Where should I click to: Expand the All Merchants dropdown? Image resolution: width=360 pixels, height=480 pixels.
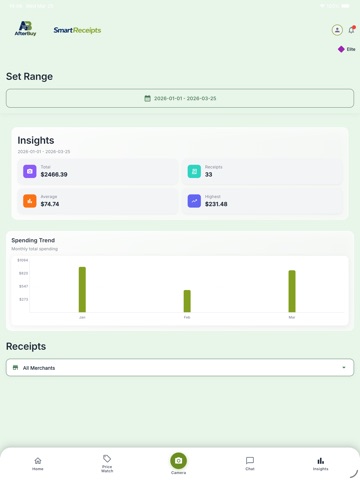click(x=180, y=368)
